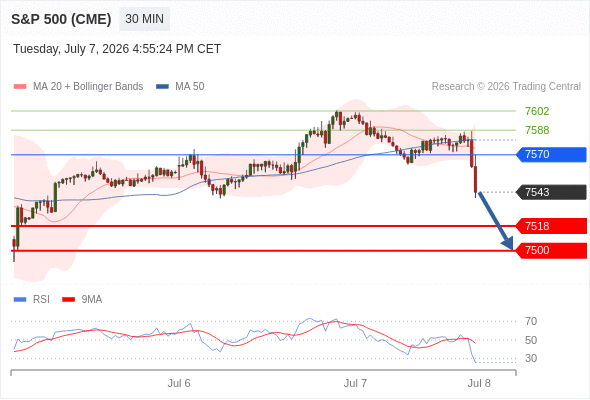Click the Jul 7 date axis label

point(355,383)
